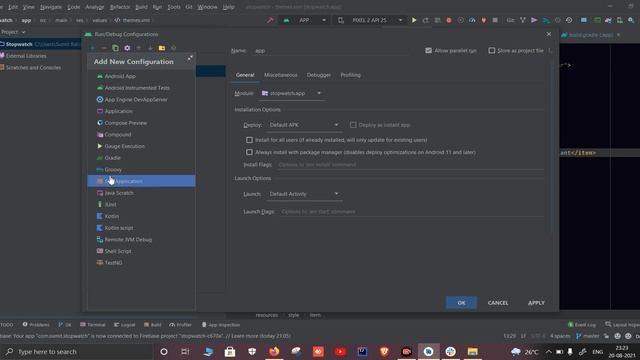640x360 pixels.
Task: Click the Copy configuration icon
Action: [116, 48]
